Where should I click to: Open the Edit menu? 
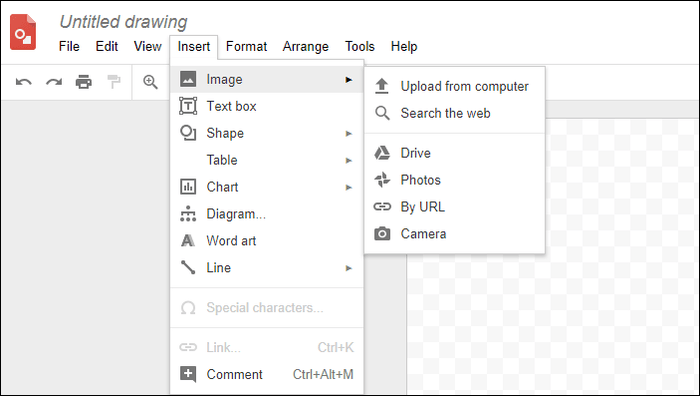point(107,46)
